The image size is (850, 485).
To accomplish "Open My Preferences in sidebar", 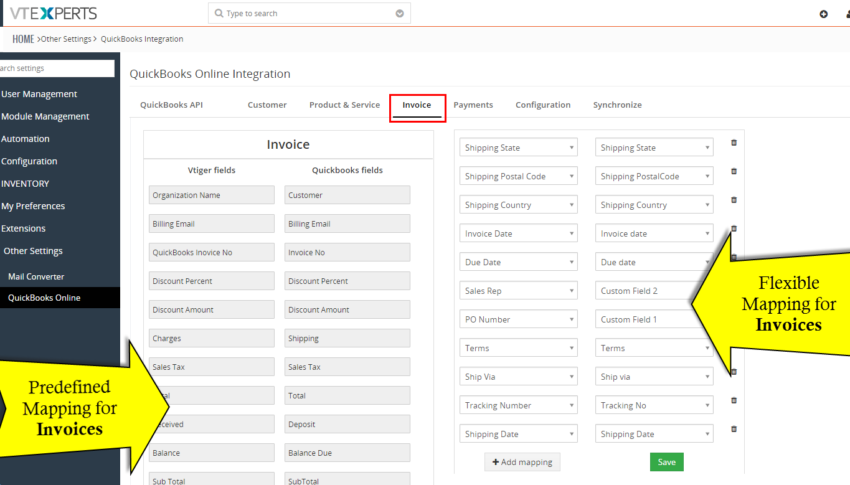I will (33, 206).
